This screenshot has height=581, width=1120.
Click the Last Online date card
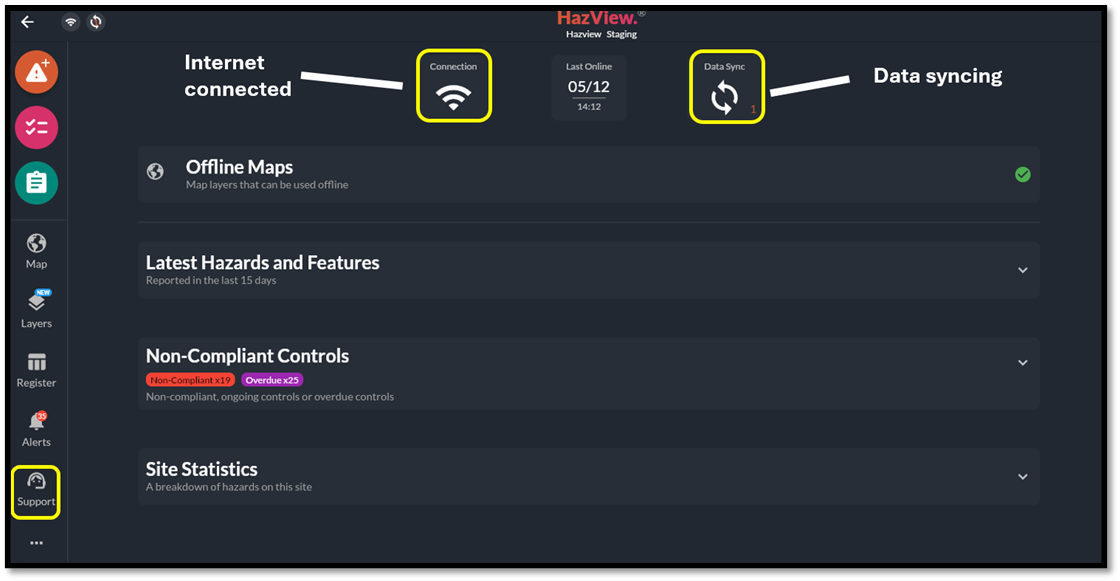(x=589, y=88)
